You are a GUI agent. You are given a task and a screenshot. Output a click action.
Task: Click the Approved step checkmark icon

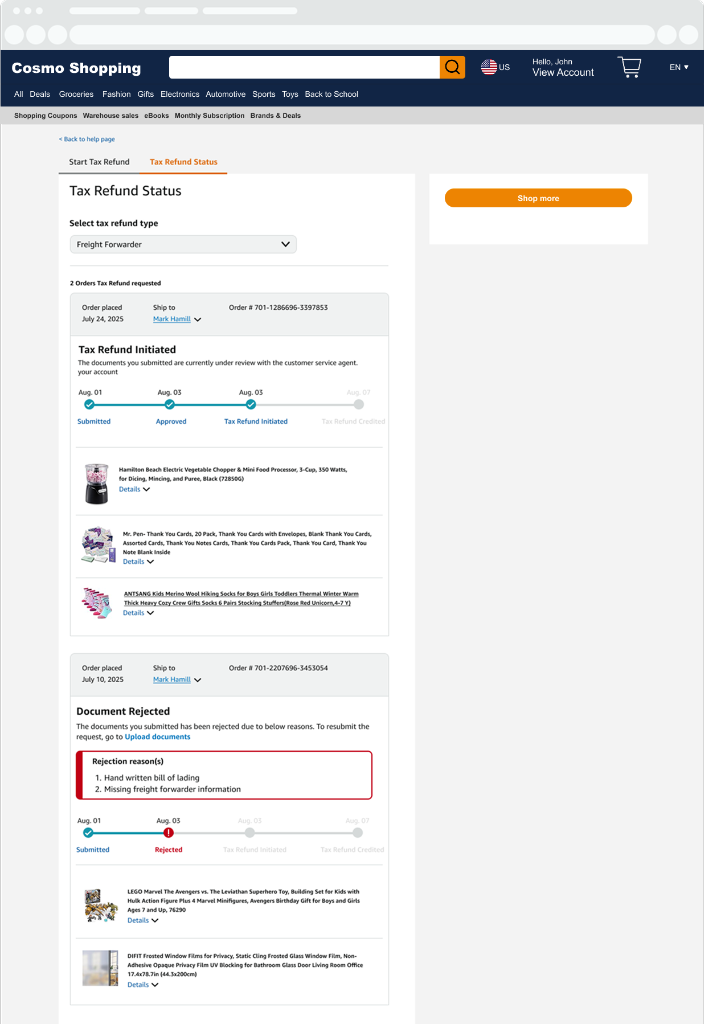[x=169, y=405]
